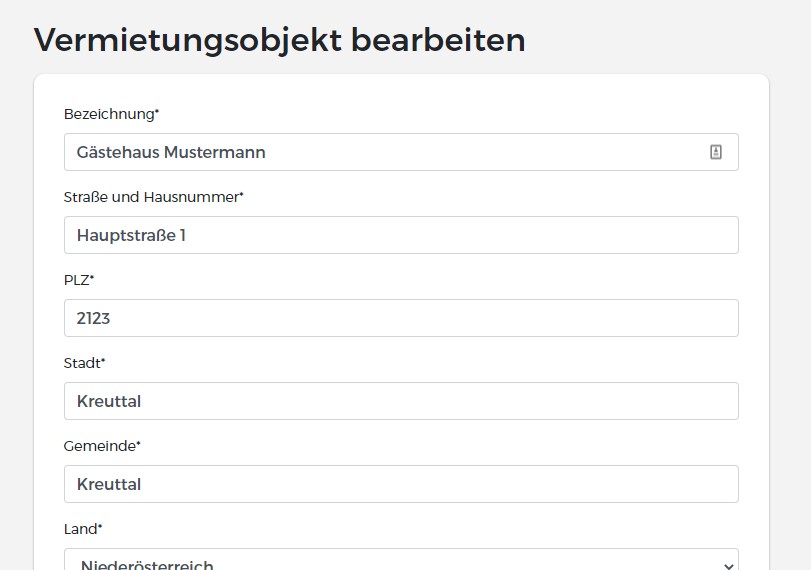The height and width of the screenshot is (570, 811).
Task: Click the Straße und Hausnummer label
Action: (x=153, y=197)
